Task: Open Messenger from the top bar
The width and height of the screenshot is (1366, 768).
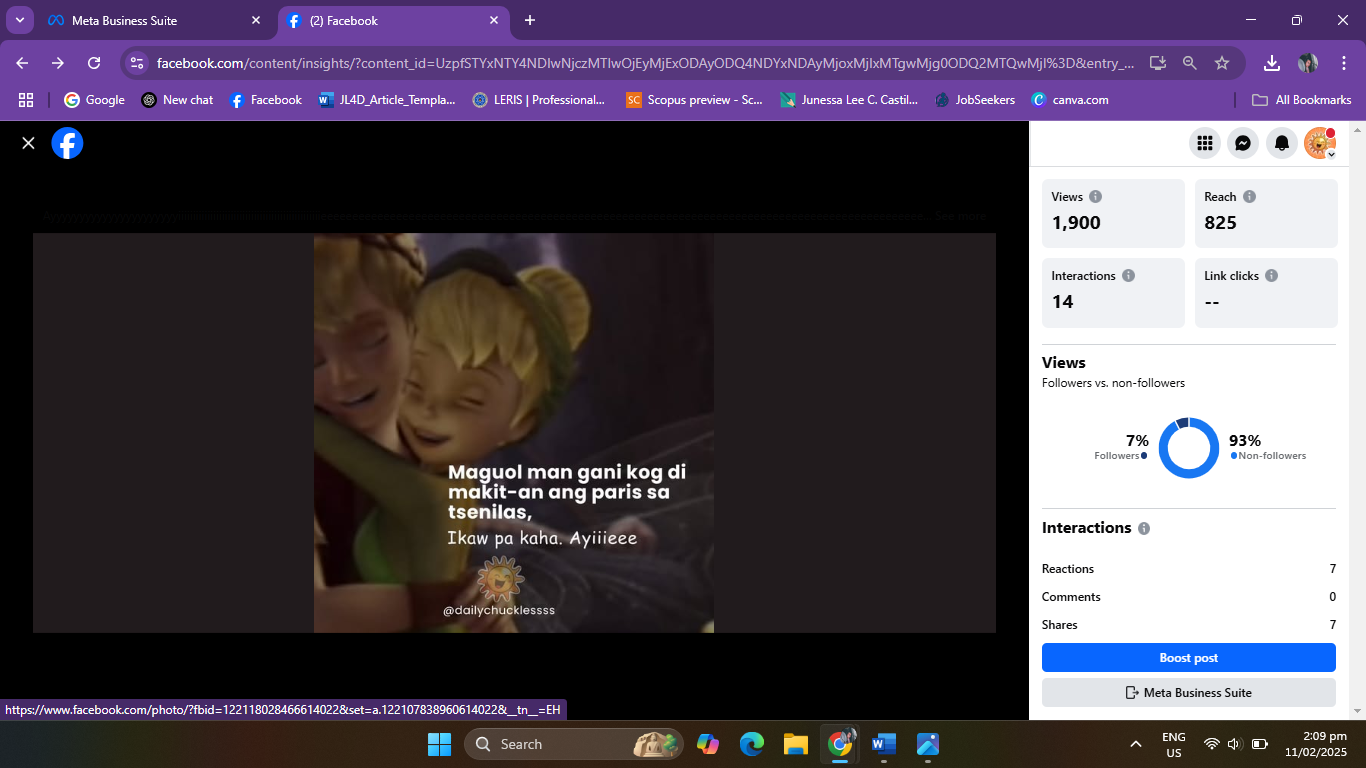Action: coord(1243,143)
